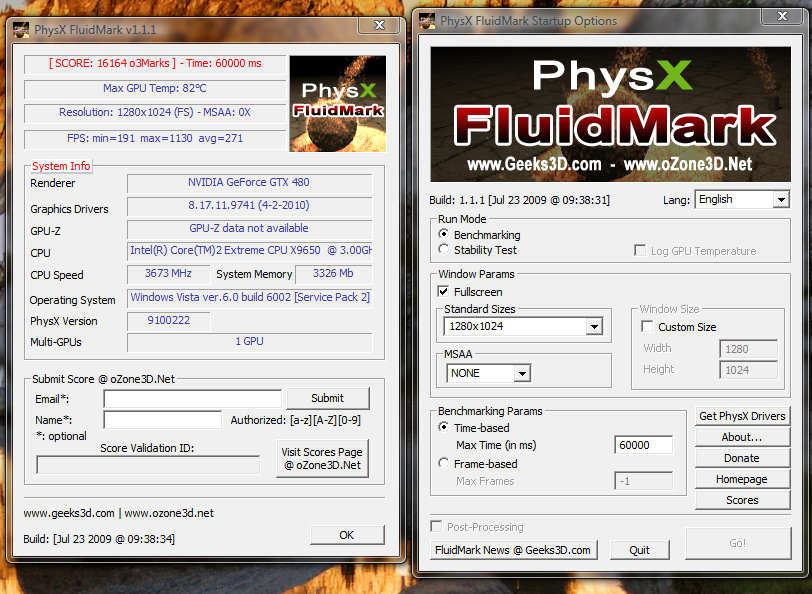812x594 pixels.
Task: Click the PhysX FluidMark logo thumbnail in results window
Action: tap(338, 104)
